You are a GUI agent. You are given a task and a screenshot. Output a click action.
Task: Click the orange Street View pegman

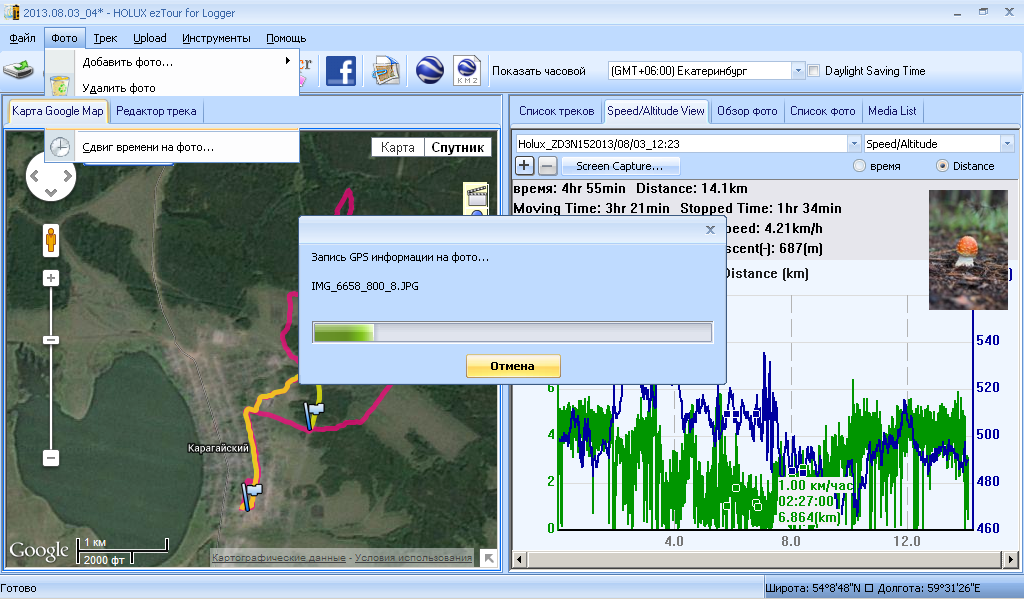(x=51, y=240)
